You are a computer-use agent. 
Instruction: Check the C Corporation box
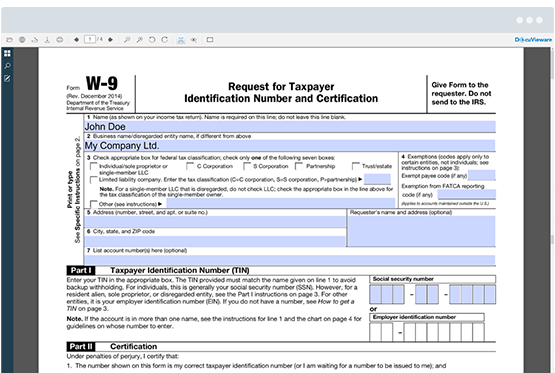pyautogui.click(x=190, y=166)
